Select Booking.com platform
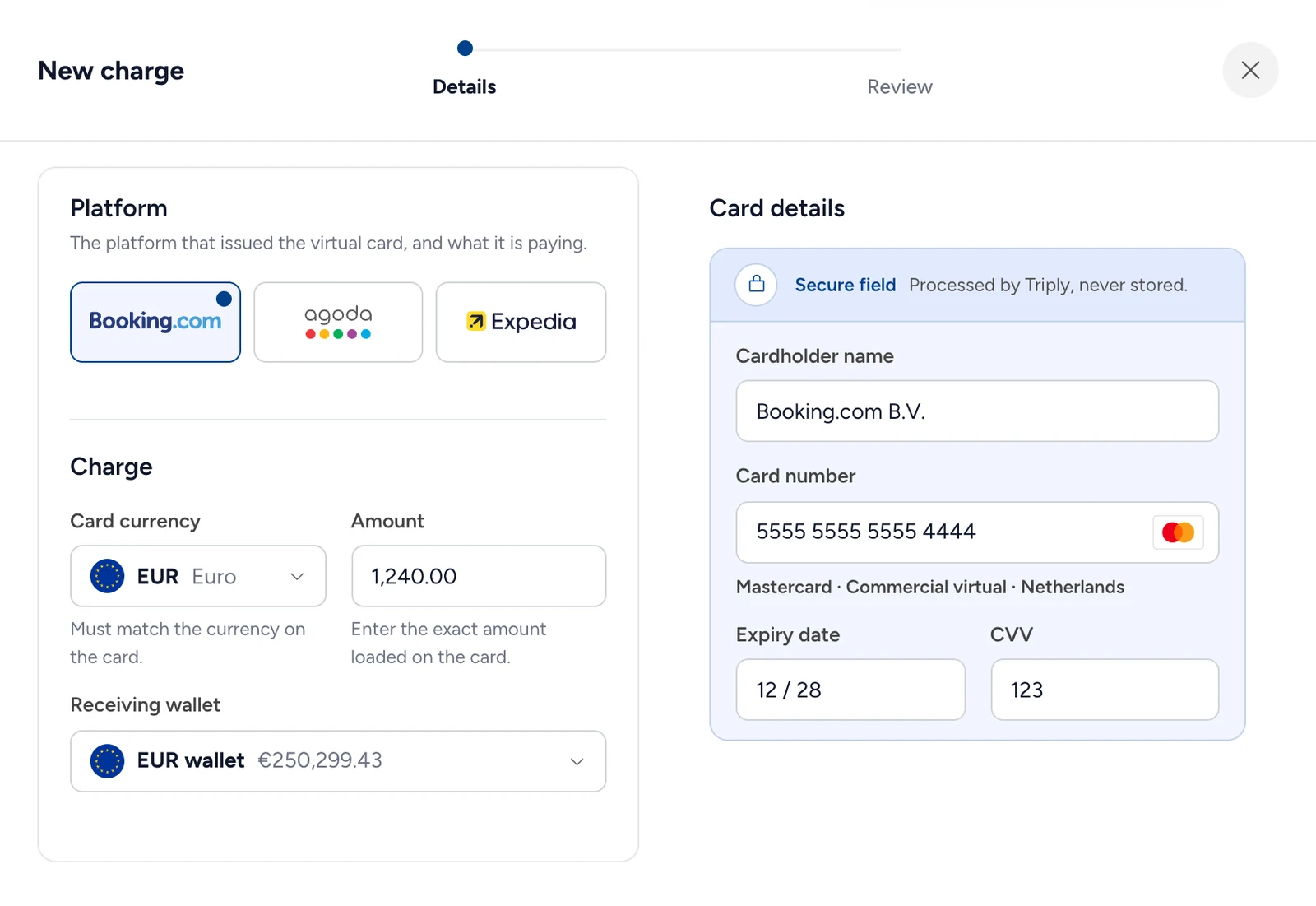 pos(155,323)
